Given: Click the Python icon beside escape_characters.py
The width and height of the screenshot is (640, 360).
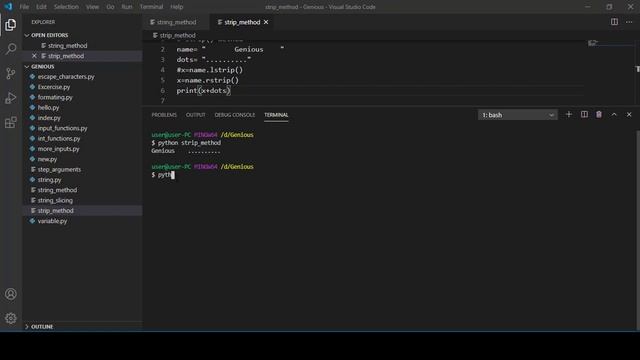Looking at the screenshot, I should (32, 76).
